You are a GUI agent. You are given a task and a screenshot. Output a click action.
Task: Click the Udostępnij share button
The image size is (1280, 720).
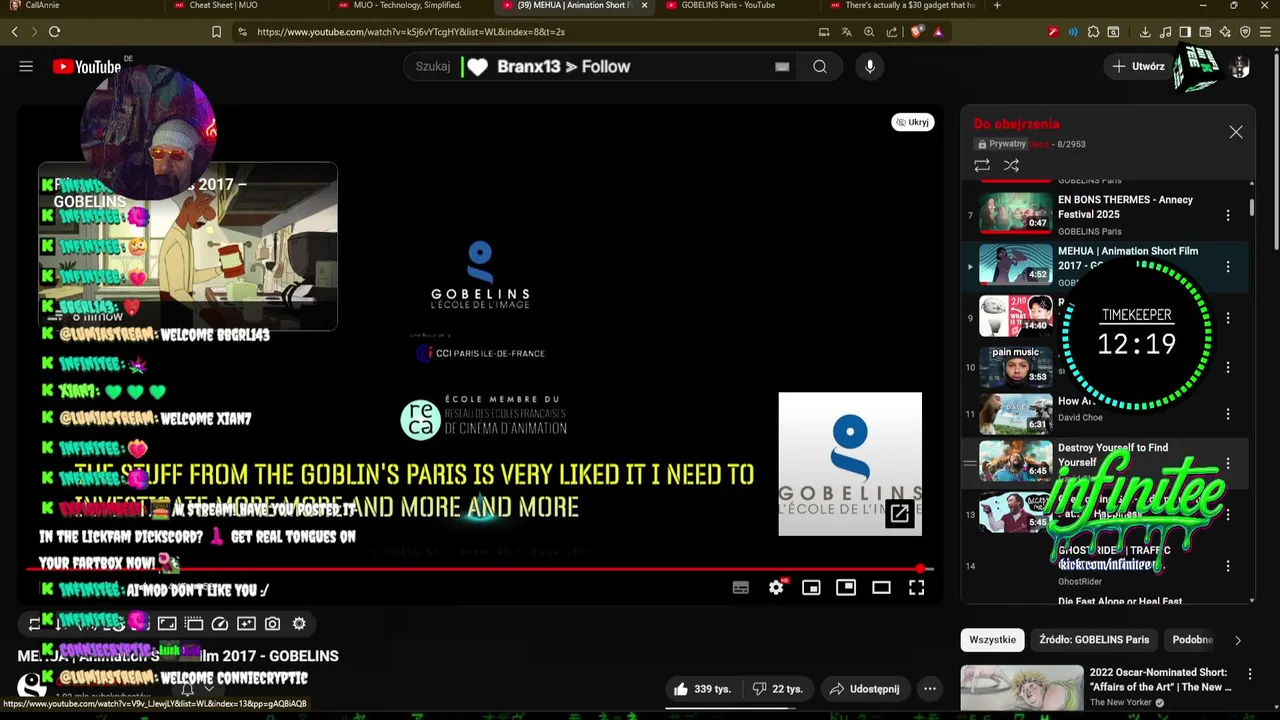(865, 689)
